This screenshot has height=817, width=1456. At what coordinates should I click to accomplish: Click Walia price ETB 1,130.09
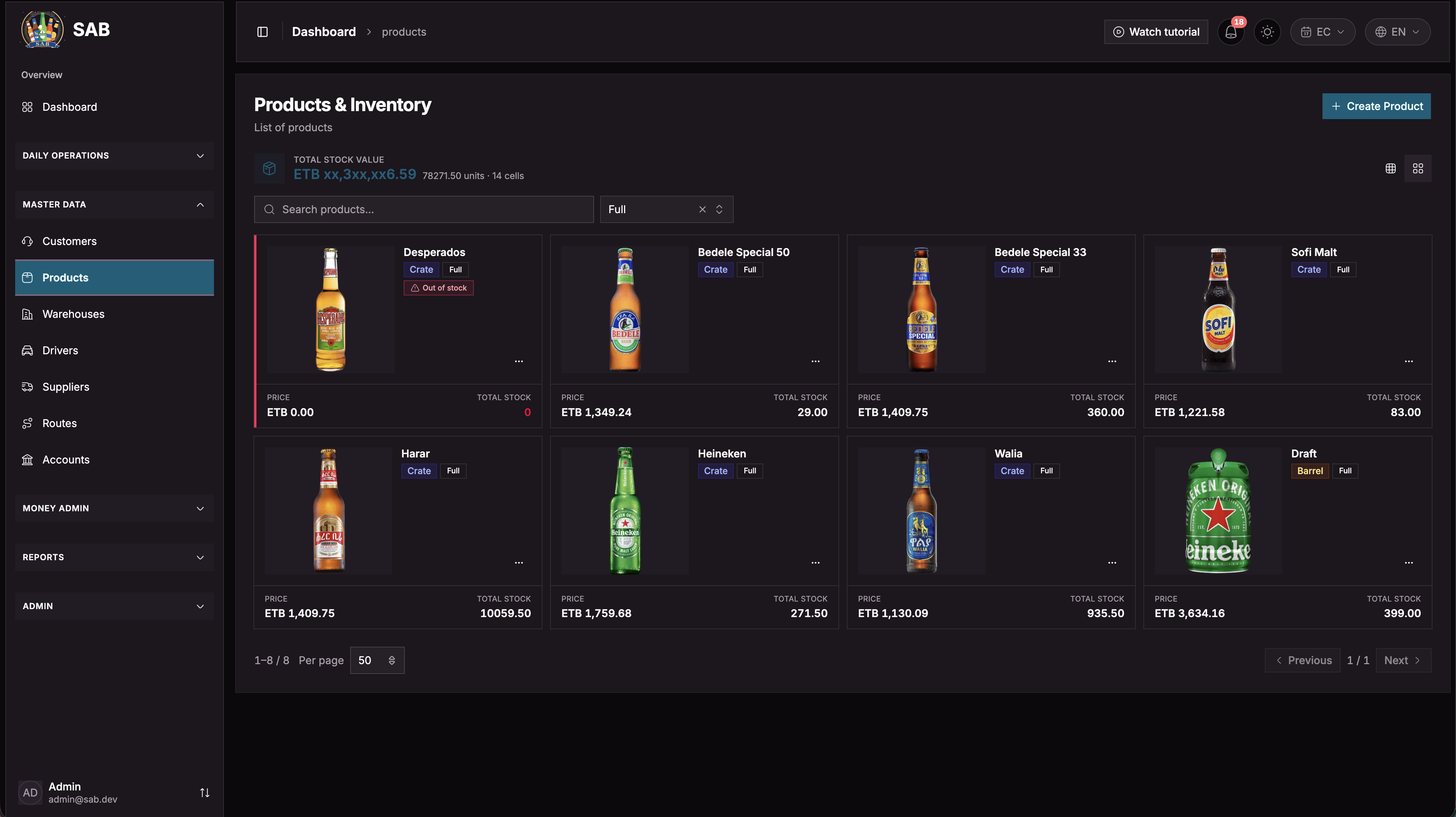point(893,614)
